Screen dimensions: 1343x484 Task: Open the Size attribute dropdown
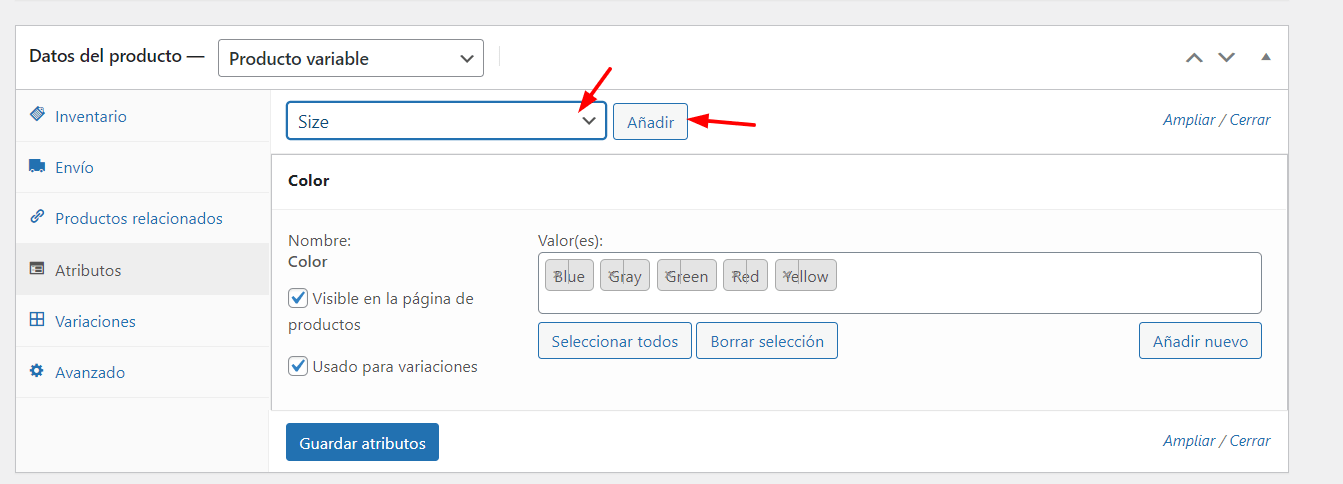(446, 121)
